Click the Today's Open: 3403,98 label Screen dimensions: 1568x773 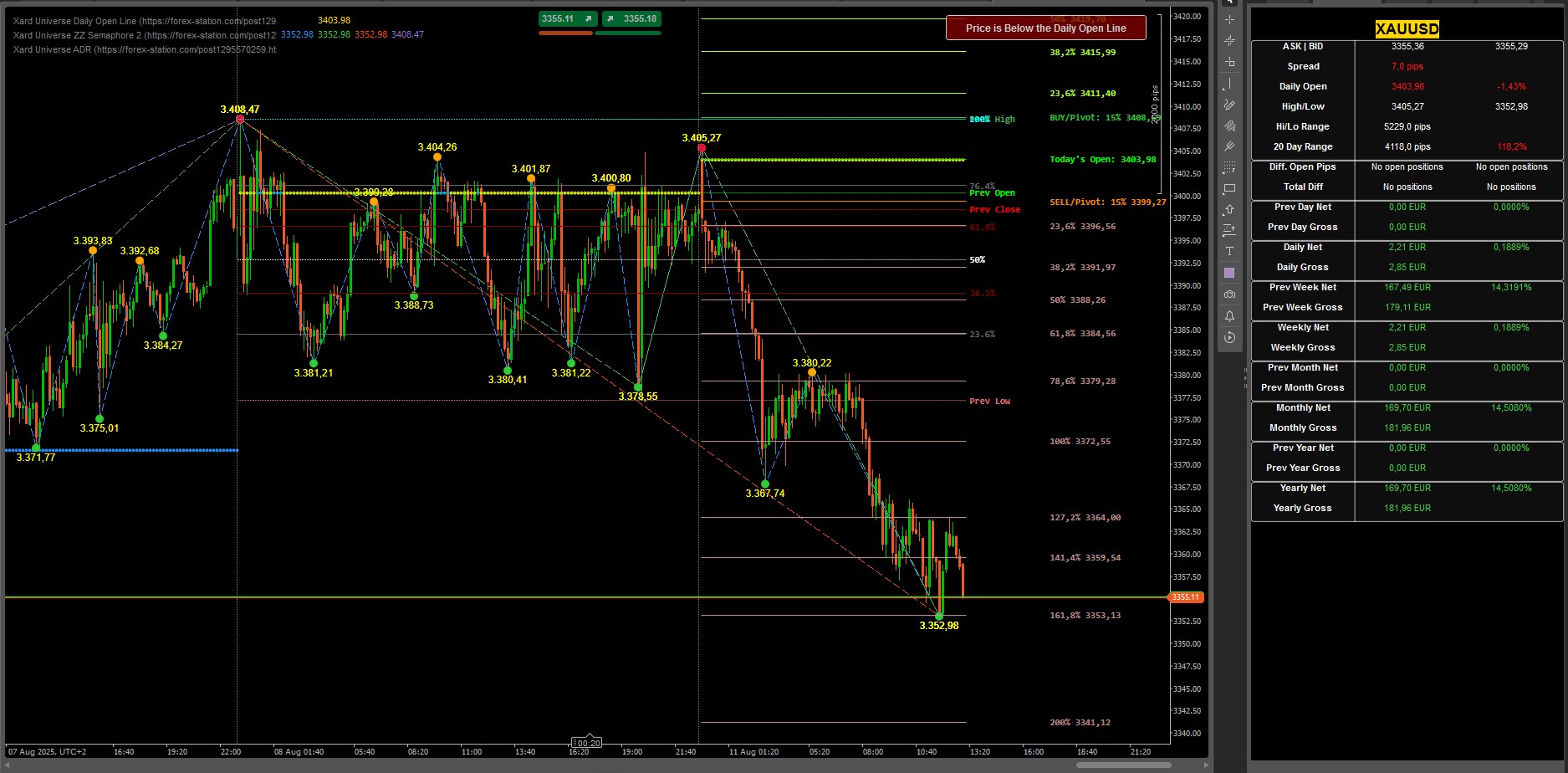tap(1103, 159)
